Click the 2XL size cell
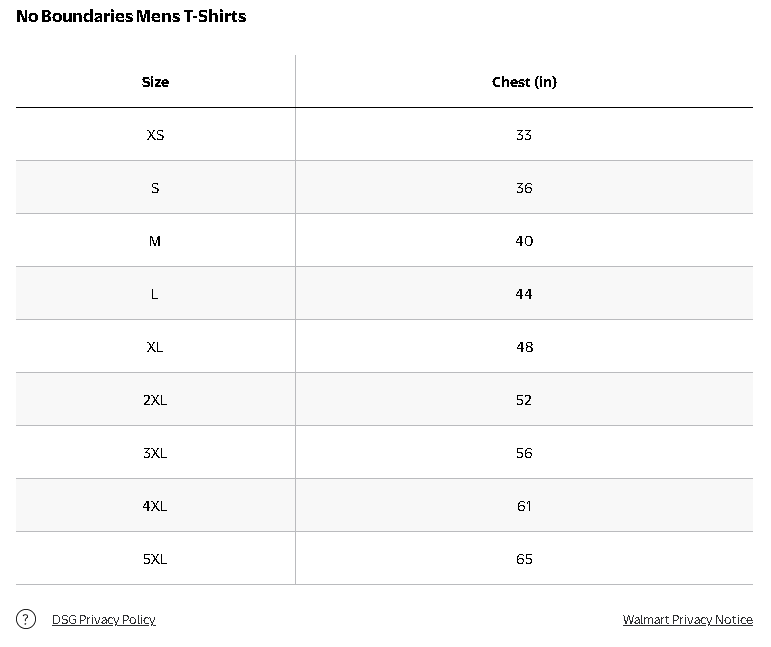This screenshot has width=771, height=647. [x=155, y=400]
